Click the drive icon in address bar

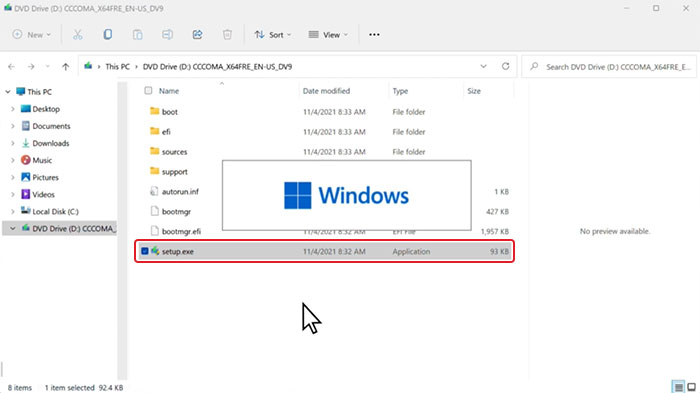(88, 66)
